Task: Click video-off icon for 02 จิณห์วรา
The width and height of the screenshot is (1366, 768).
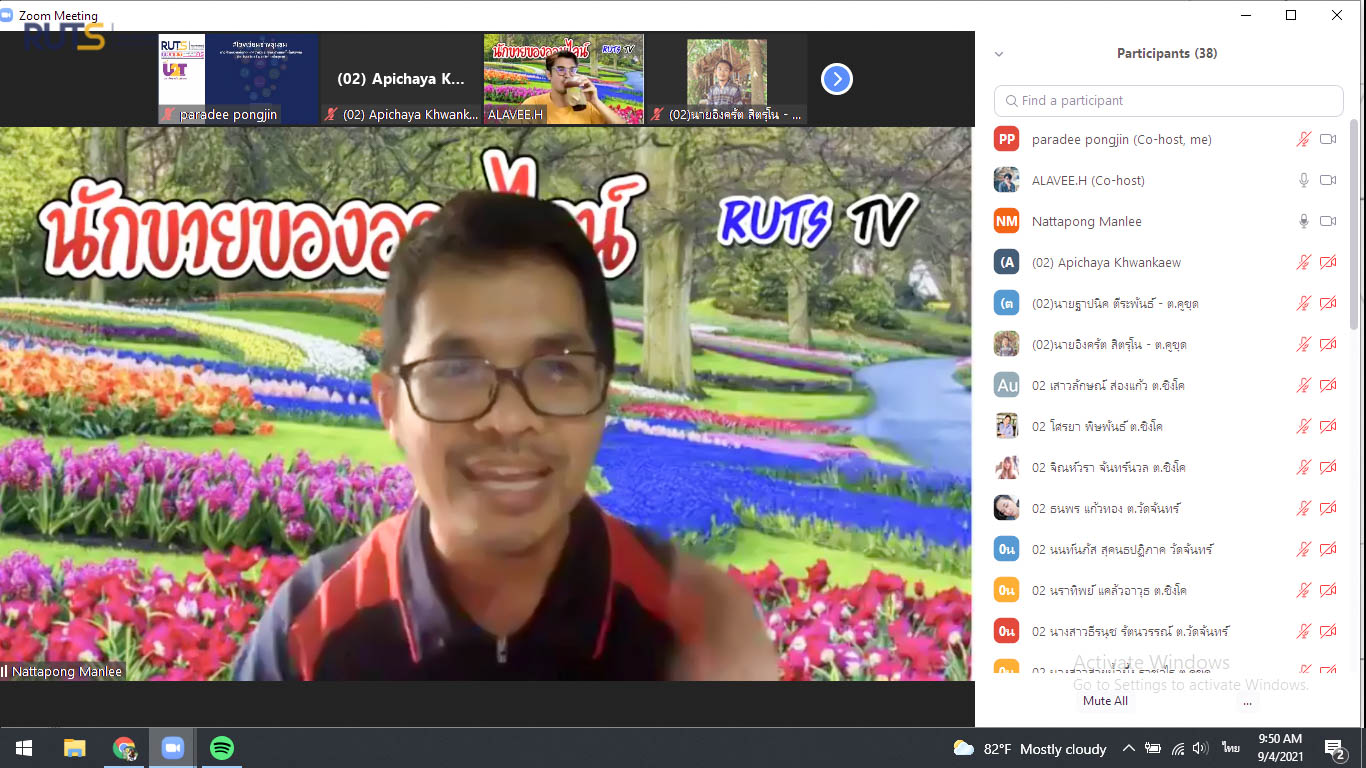Action: (x=1328, y=467)
